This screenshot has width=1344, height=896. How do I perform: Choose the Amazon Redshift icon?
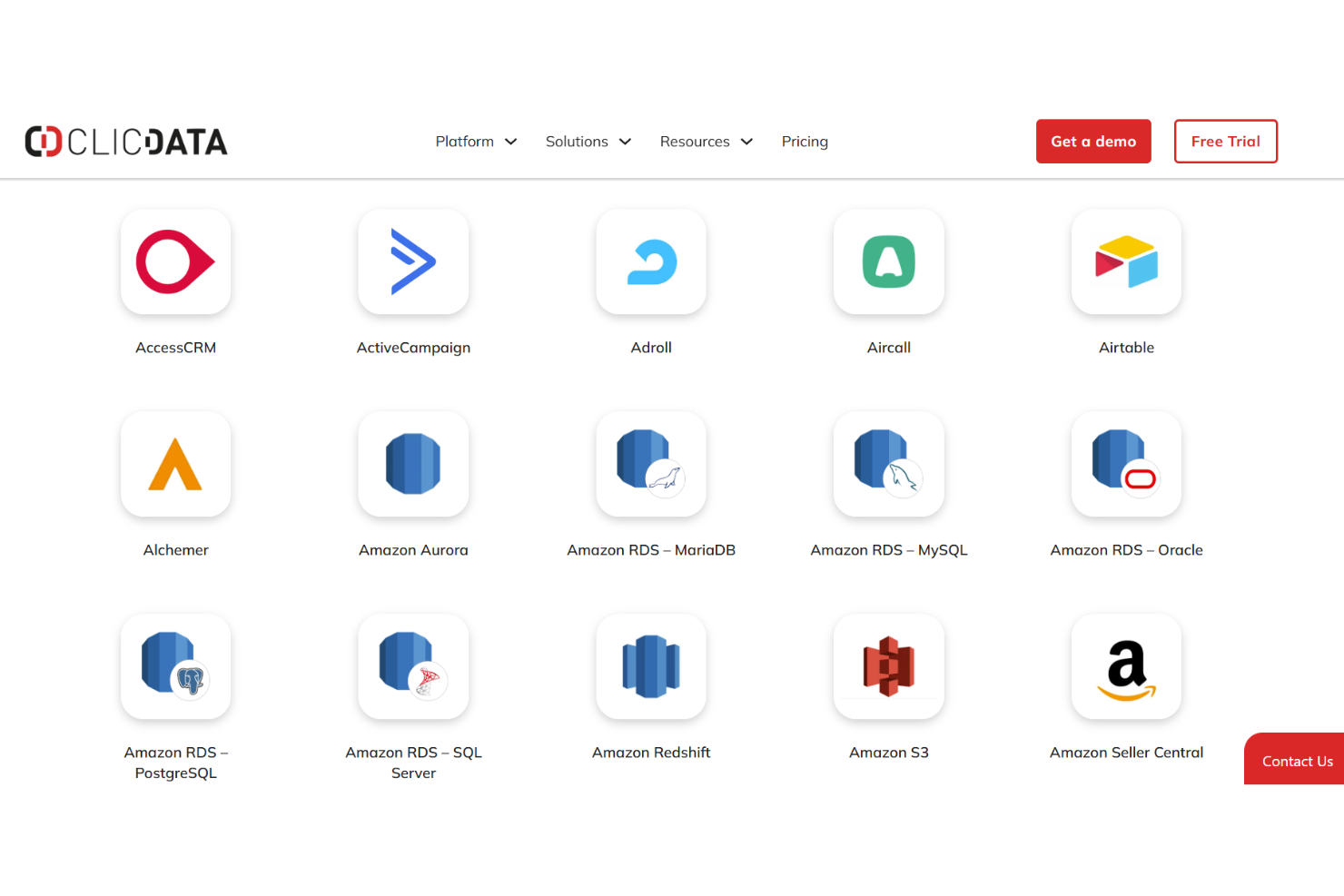pos(651,666)
